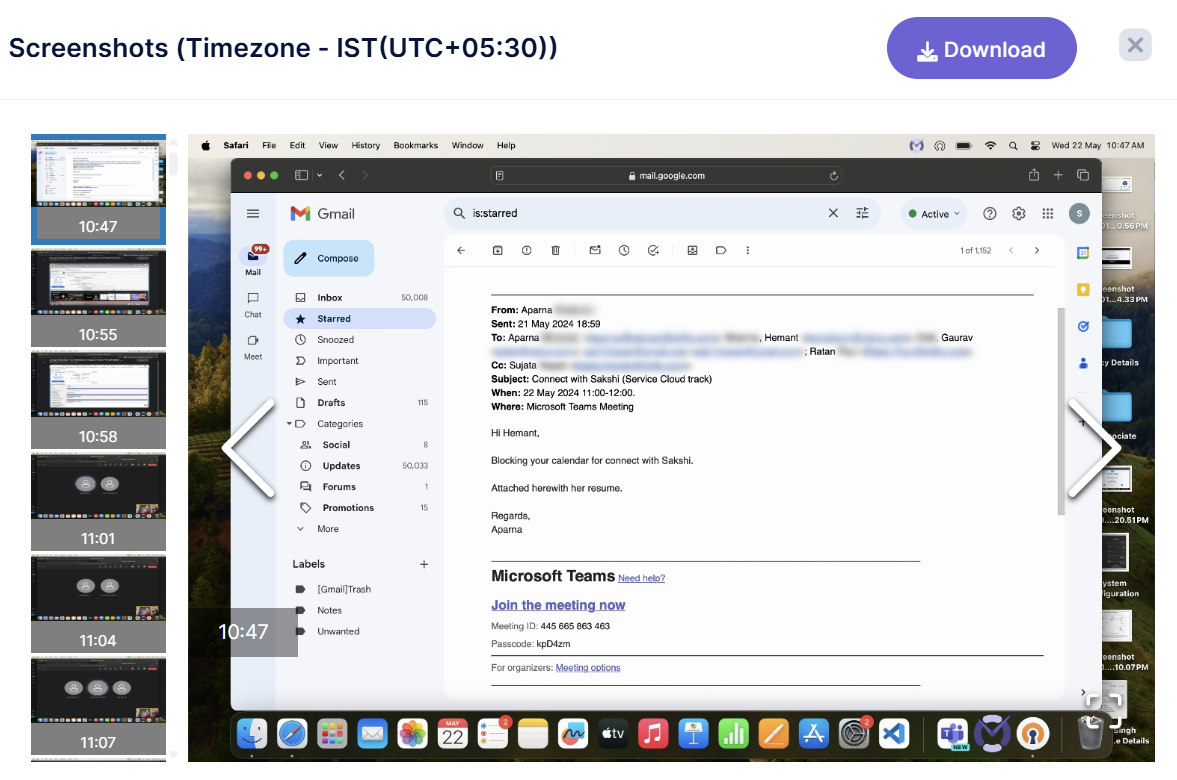Create a new label with the plus icon
The image size is (1177, 780).
pos(424,565)
